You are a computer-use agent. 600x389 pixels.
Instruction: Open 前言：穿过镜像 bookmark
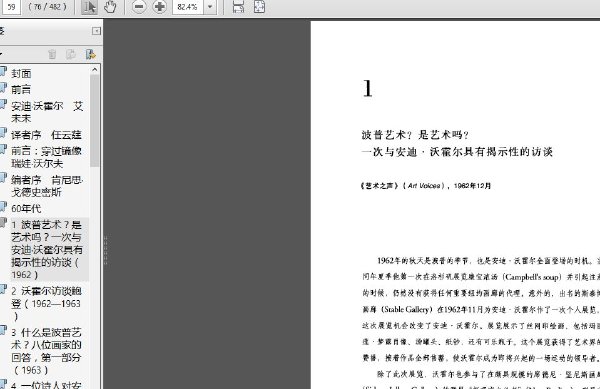(x=46, y=157)
